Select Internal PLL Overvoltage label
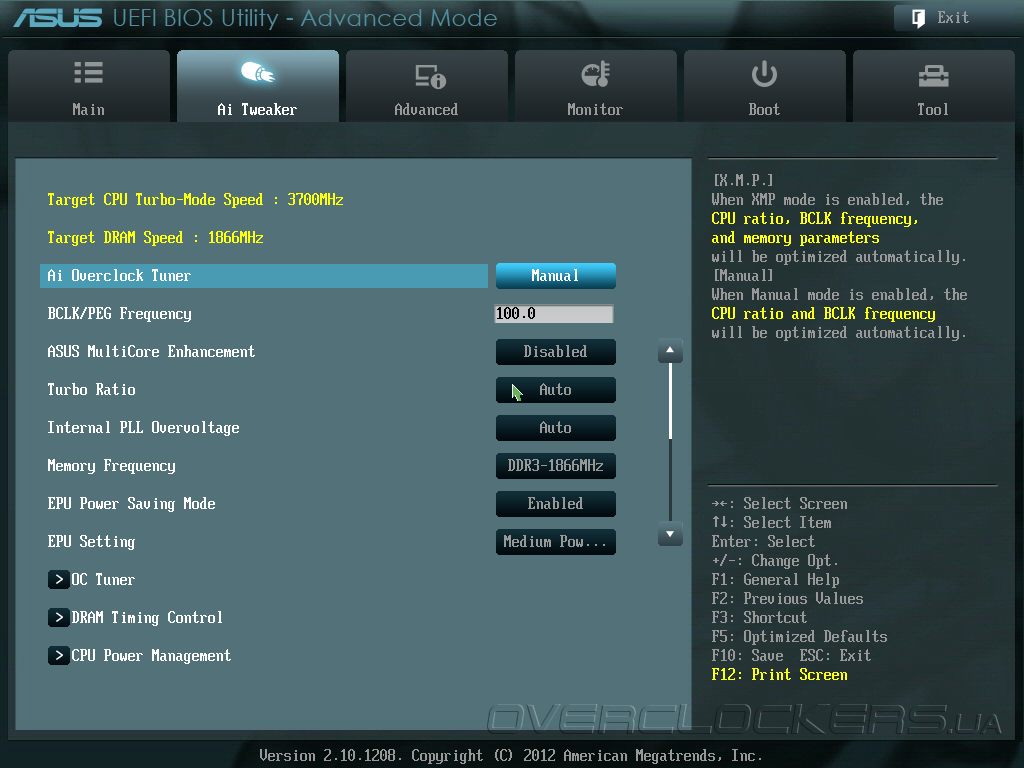Screen dimensions: 1024x768 pos(143,428)
